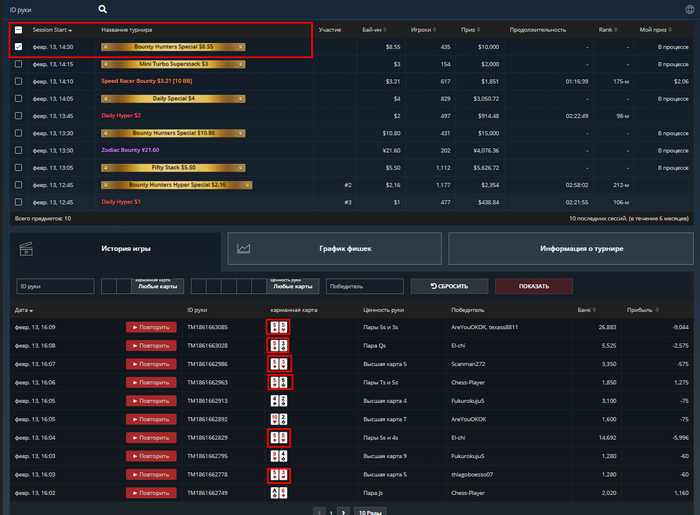Open the pocket cards Любые карты selector

[158, 286]
